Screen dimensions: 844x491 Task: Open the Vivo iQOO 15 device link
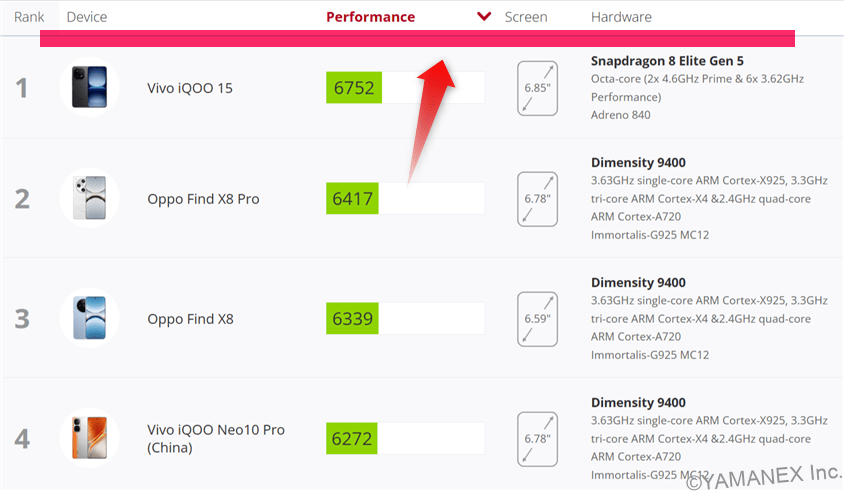[x=190, y=88]
